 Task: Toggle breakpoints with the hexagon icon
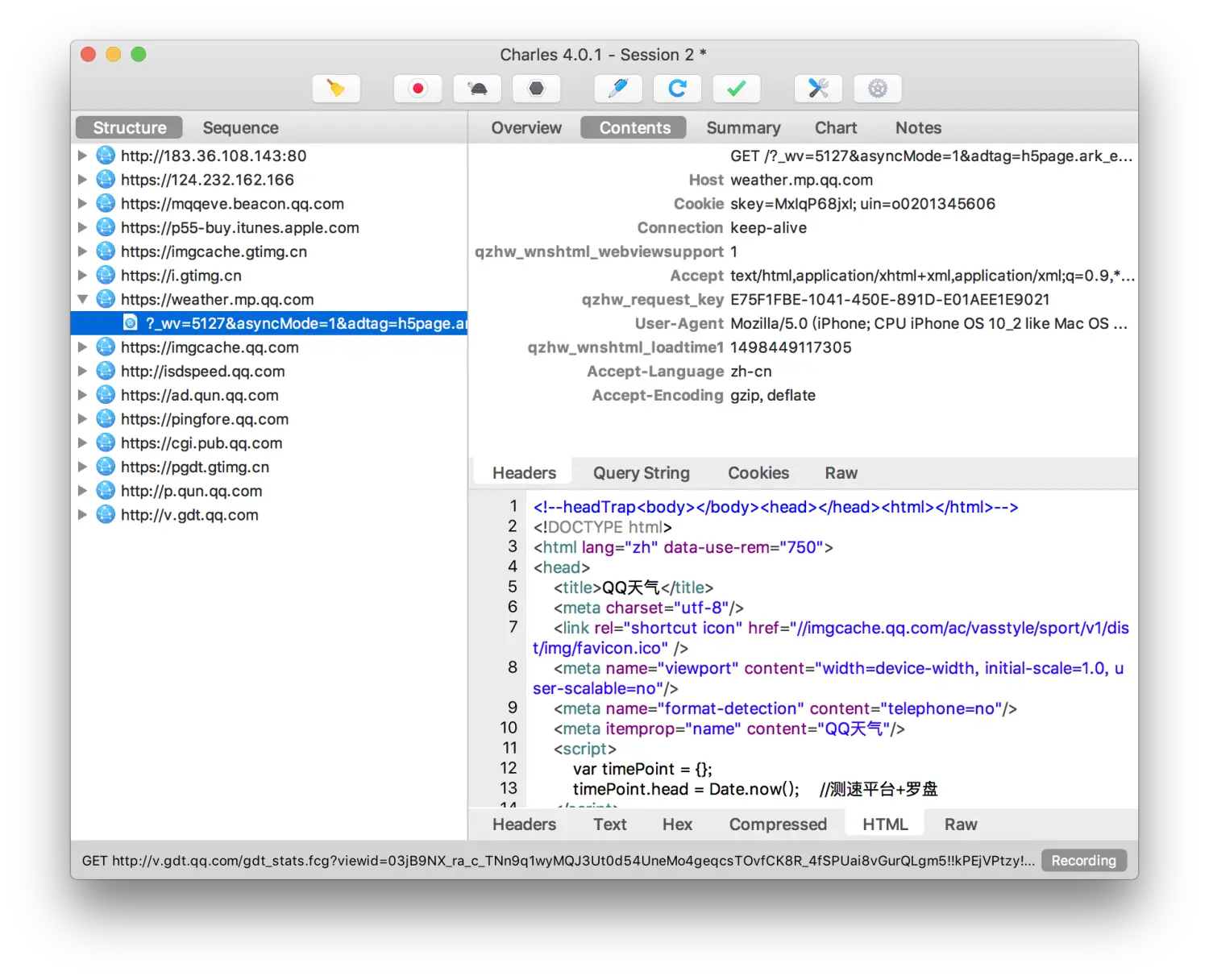[x=536, y=89]
